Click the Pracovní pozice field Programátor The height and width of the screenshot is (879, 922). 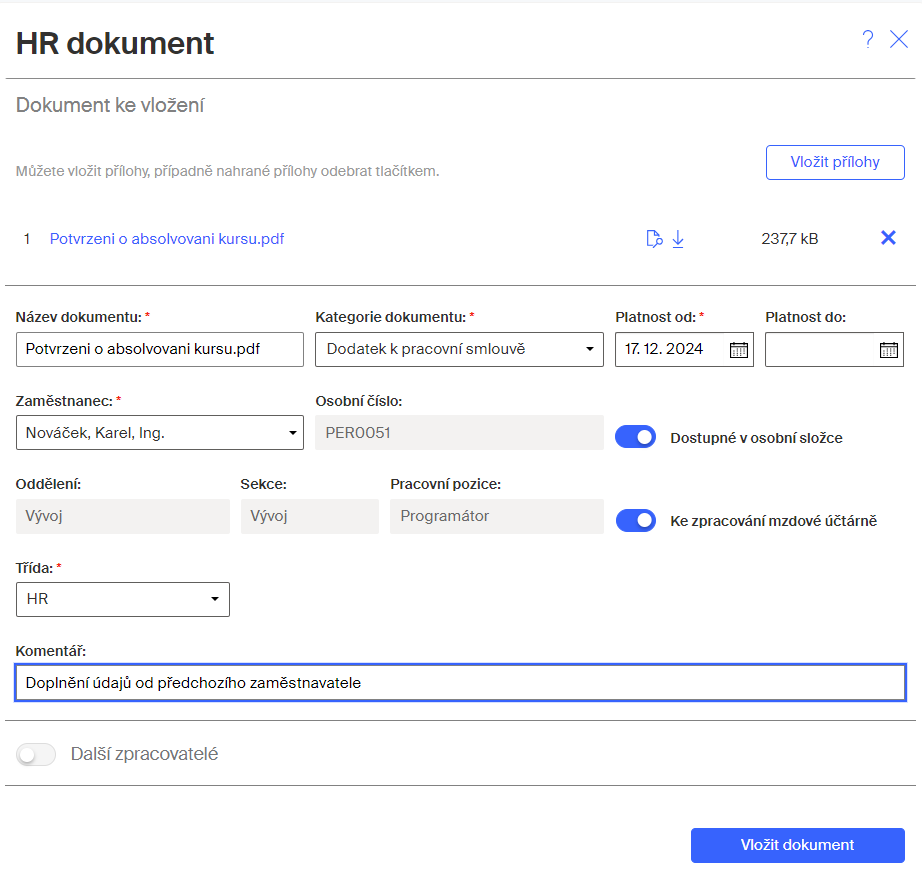(497, 516)
